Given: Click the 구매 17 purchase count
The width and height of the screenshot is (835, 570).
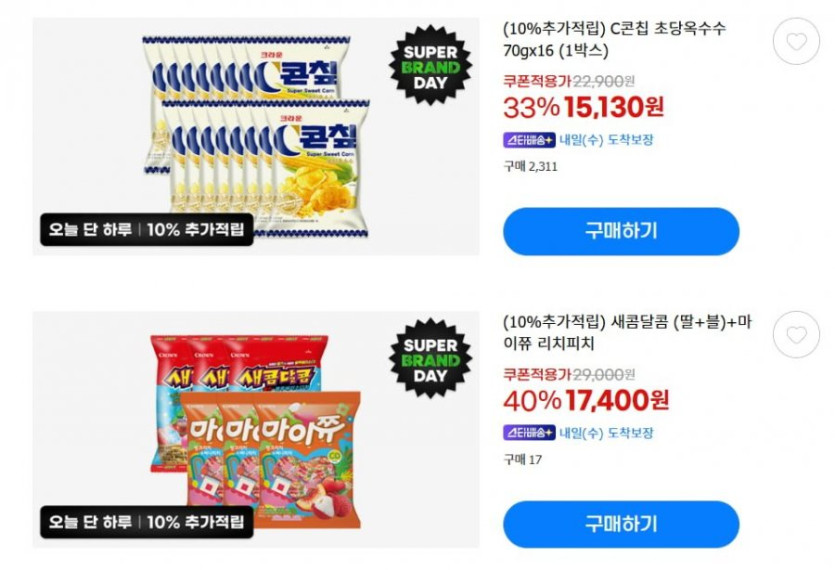Looking at the screenshot, I should 522,459.
